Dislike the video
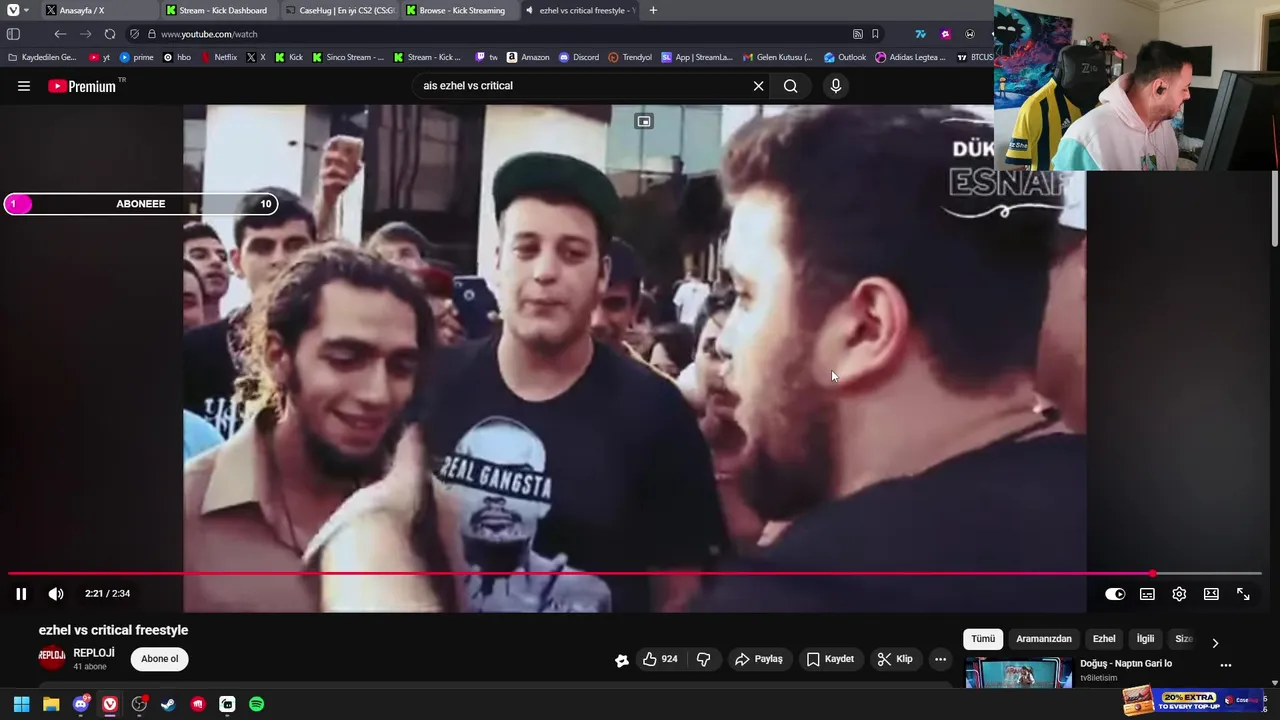This screenshot has width=1280, height=720. tap(703, 659)
